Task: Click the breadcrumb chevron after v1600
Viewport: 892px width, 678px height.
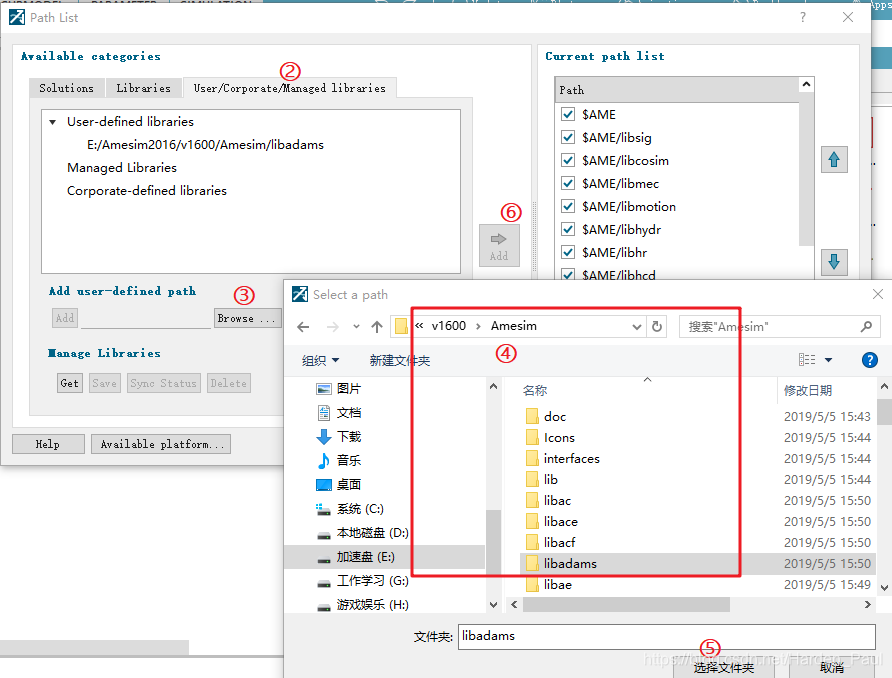Action: click(478, 326)
